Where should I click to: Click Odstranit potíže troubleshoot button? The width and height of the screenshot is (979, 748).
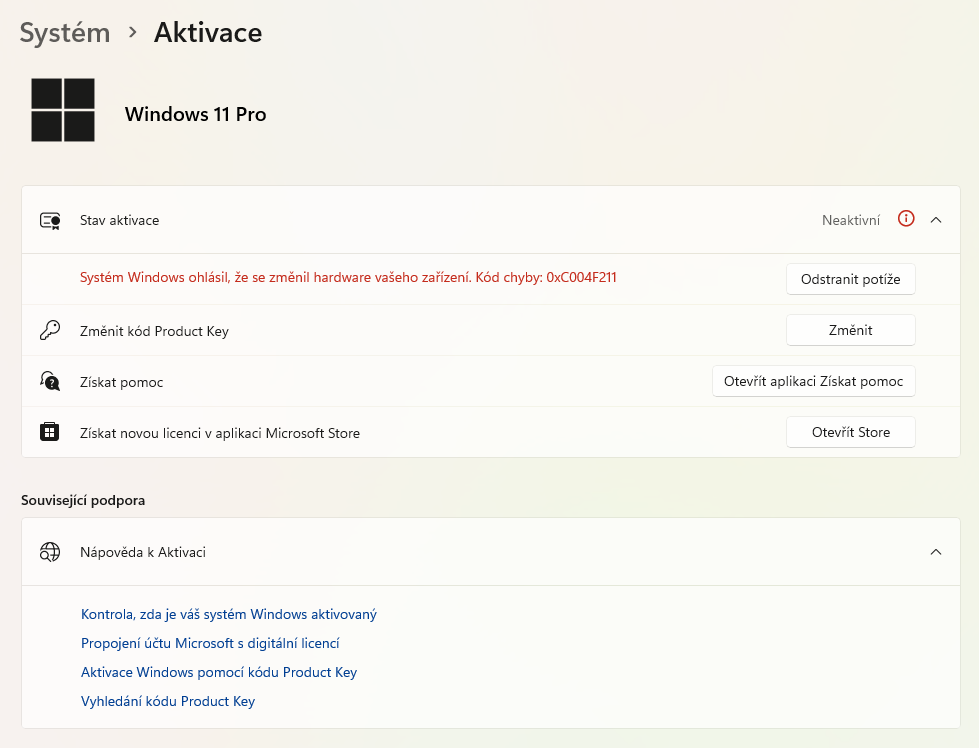[850, 279]
